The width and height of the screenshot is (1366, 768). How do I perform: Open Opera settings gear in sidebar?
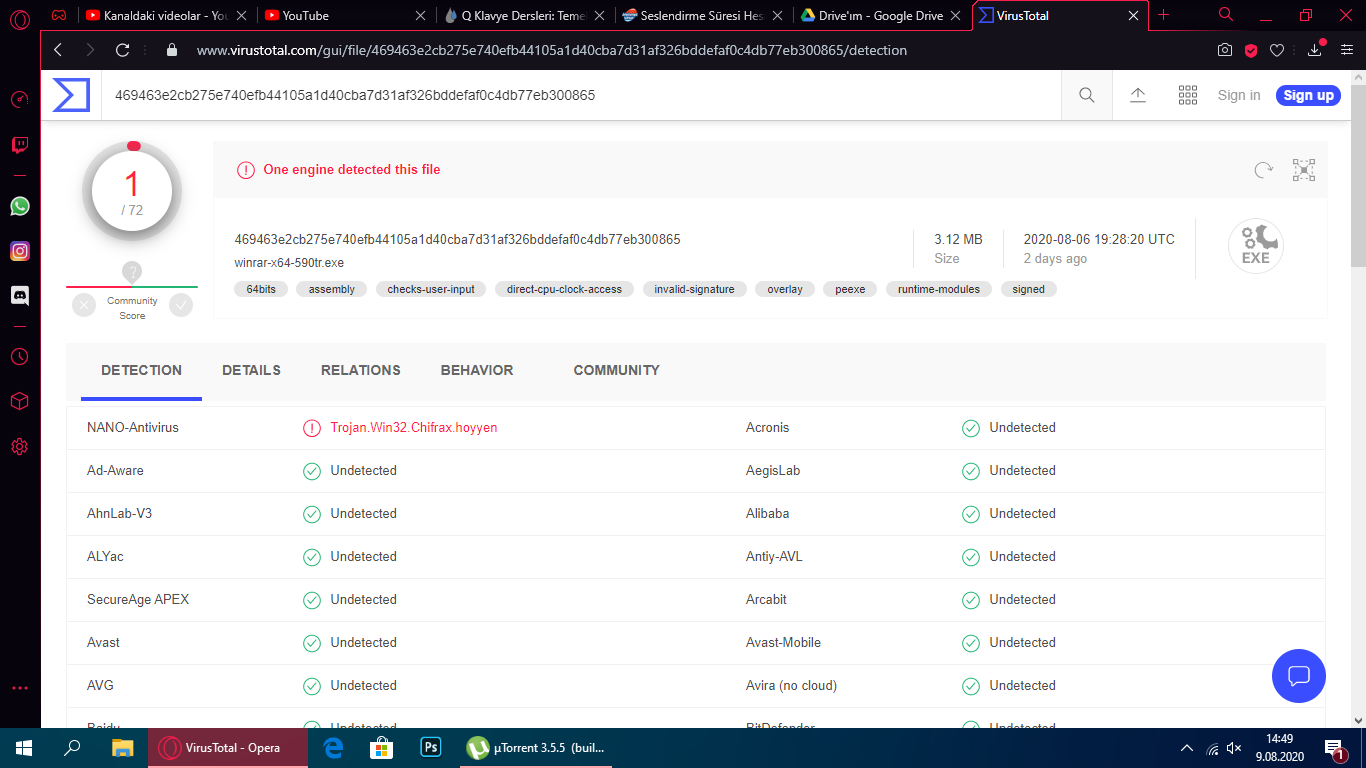[x=20, y=446]
